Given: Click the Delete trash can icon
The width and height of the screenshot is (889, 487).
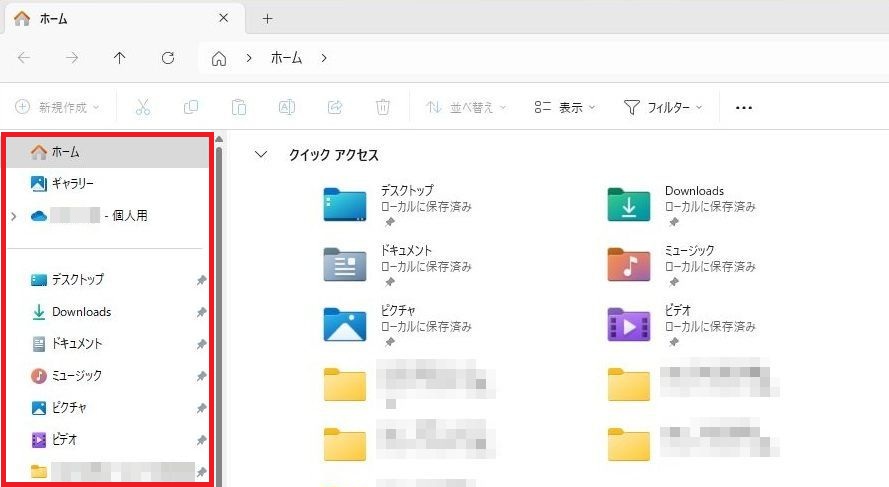Looking at the screenshot, I should (382, 107).
